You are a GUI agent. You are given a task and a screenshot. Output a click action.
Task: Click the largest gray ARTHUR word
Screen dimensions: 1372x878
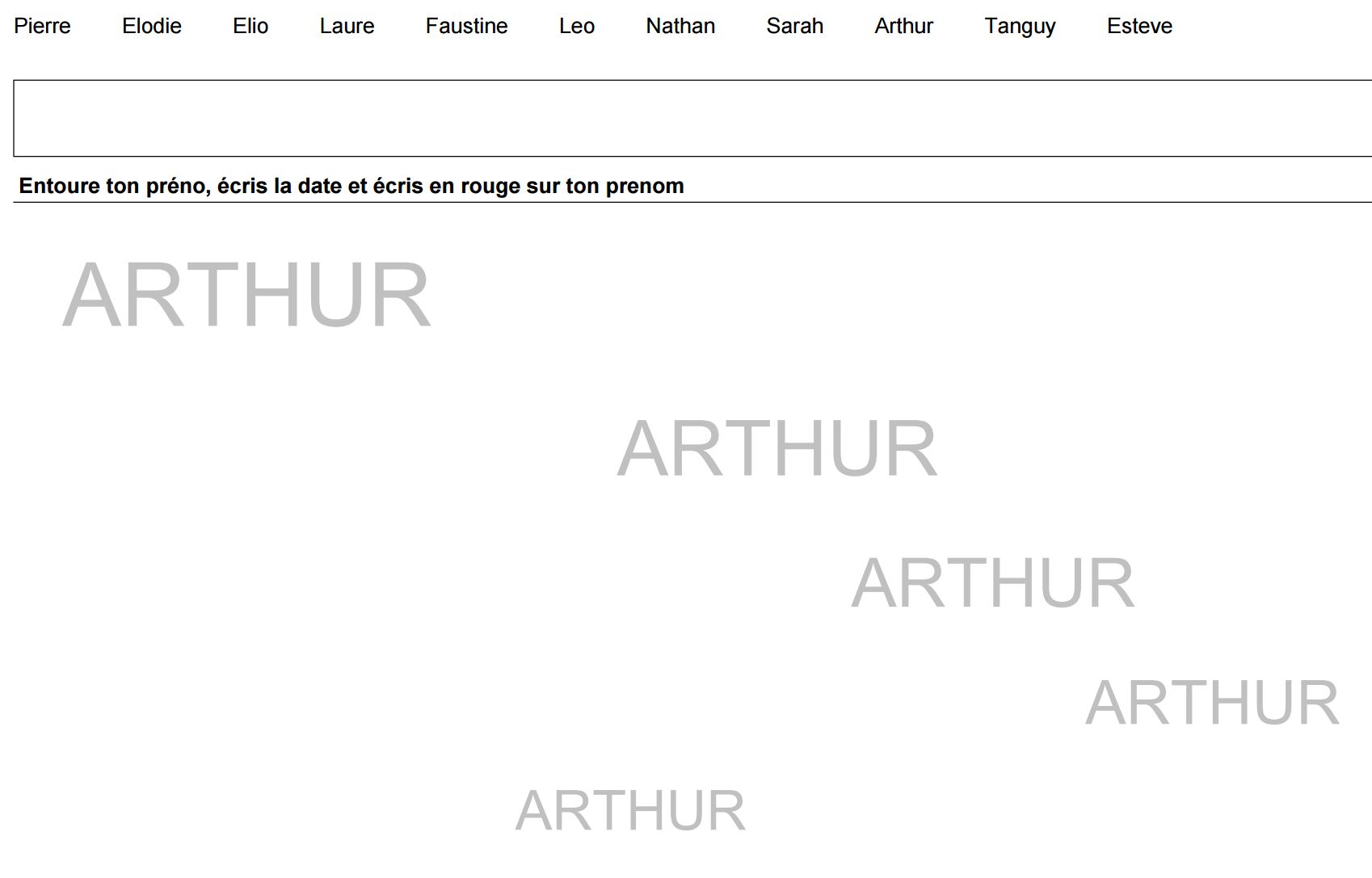point(246,296)
